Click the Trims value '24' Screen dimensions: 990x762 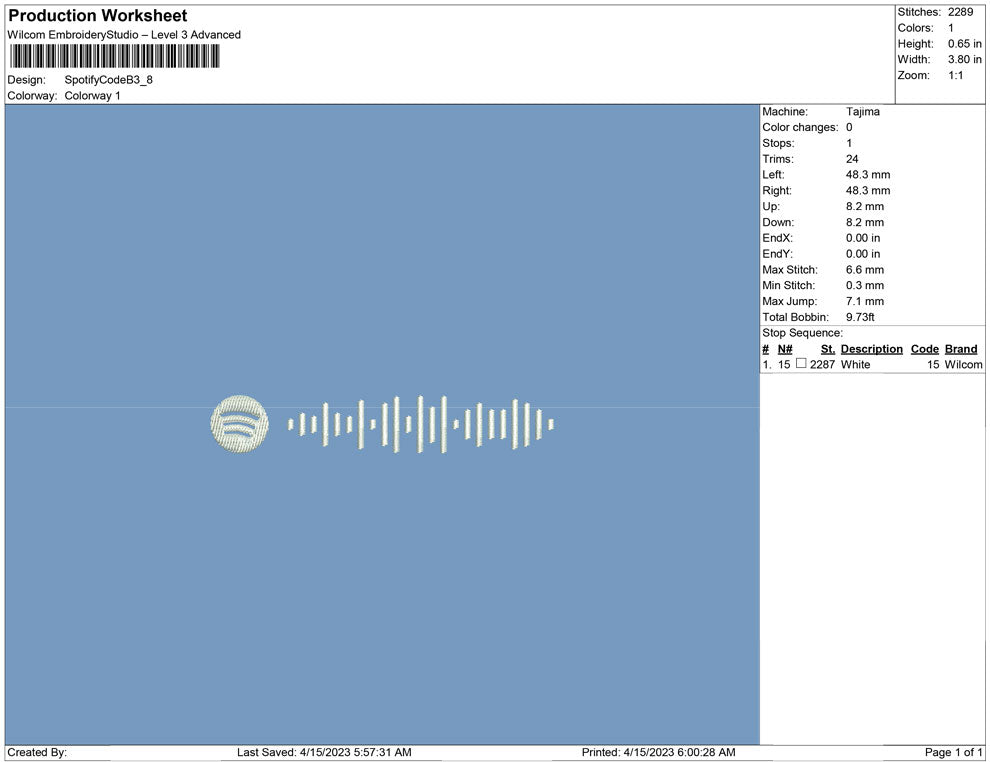pyautogui.click(x=852, y=159)
